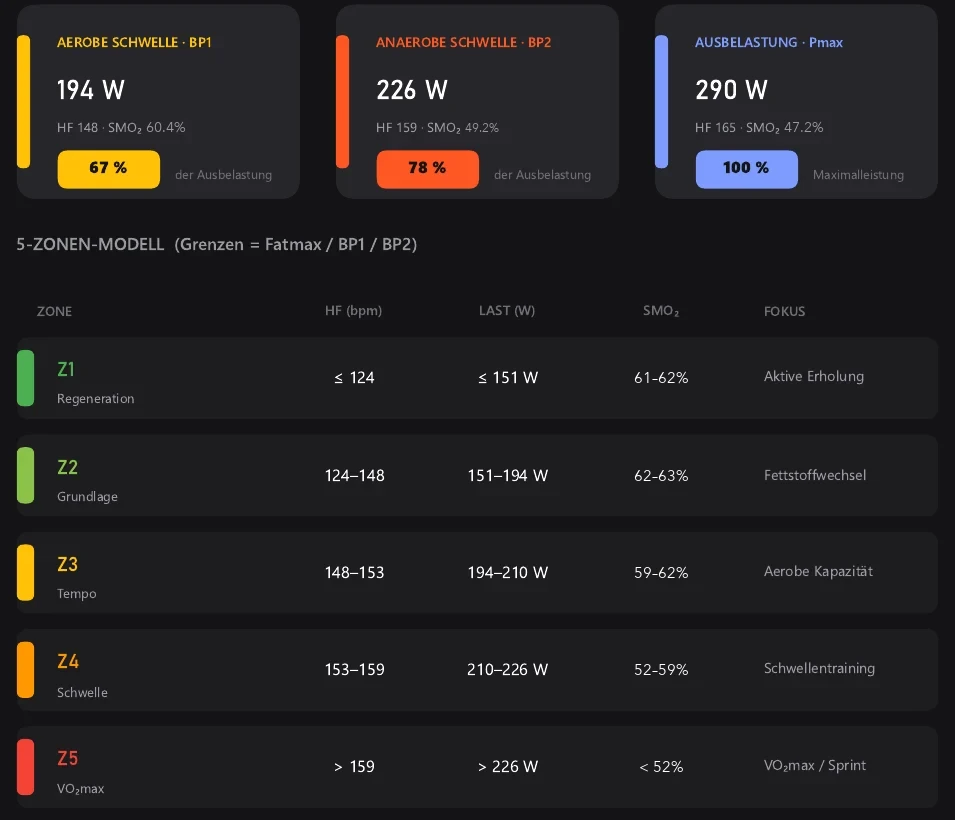Click the VO₂max / Sprint focus cell
The width and height of the screenshot is (955, 820).
(815, 765)
